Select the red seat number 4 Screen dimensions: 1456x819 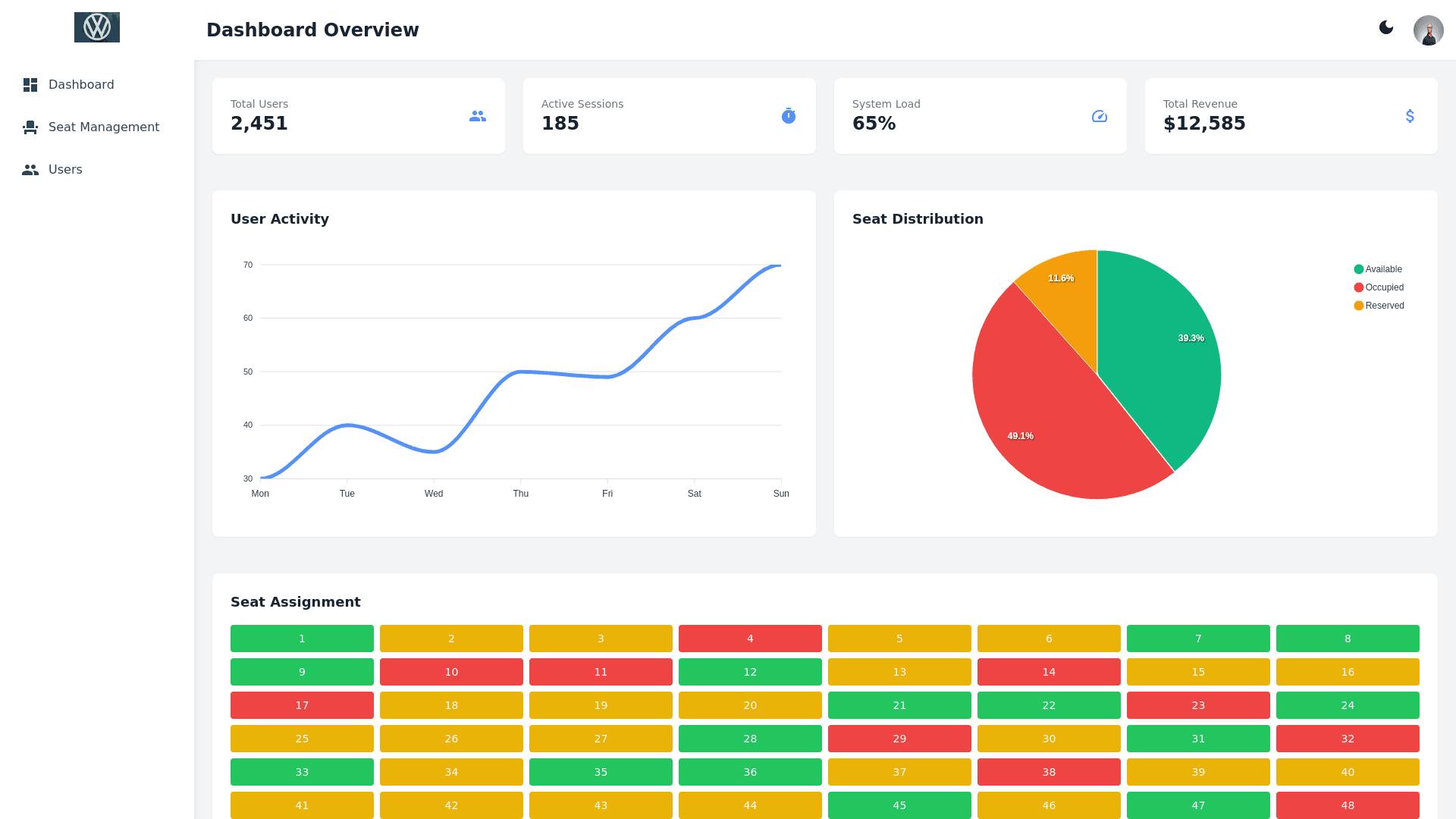coord(750,639)
